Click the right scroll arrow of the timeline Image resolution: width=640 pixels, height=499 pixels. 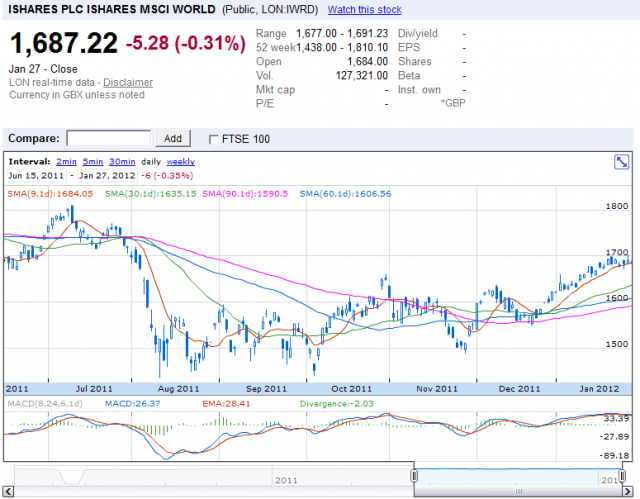point(627,491)
